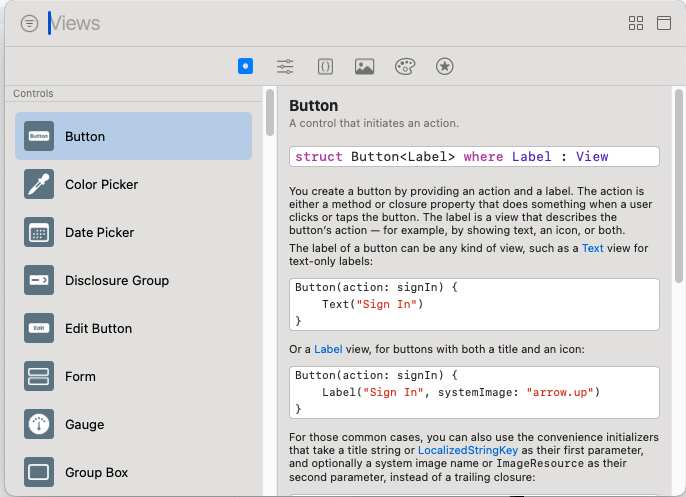
Task: Select the Button row in Controls
Action: coord(133,136)
